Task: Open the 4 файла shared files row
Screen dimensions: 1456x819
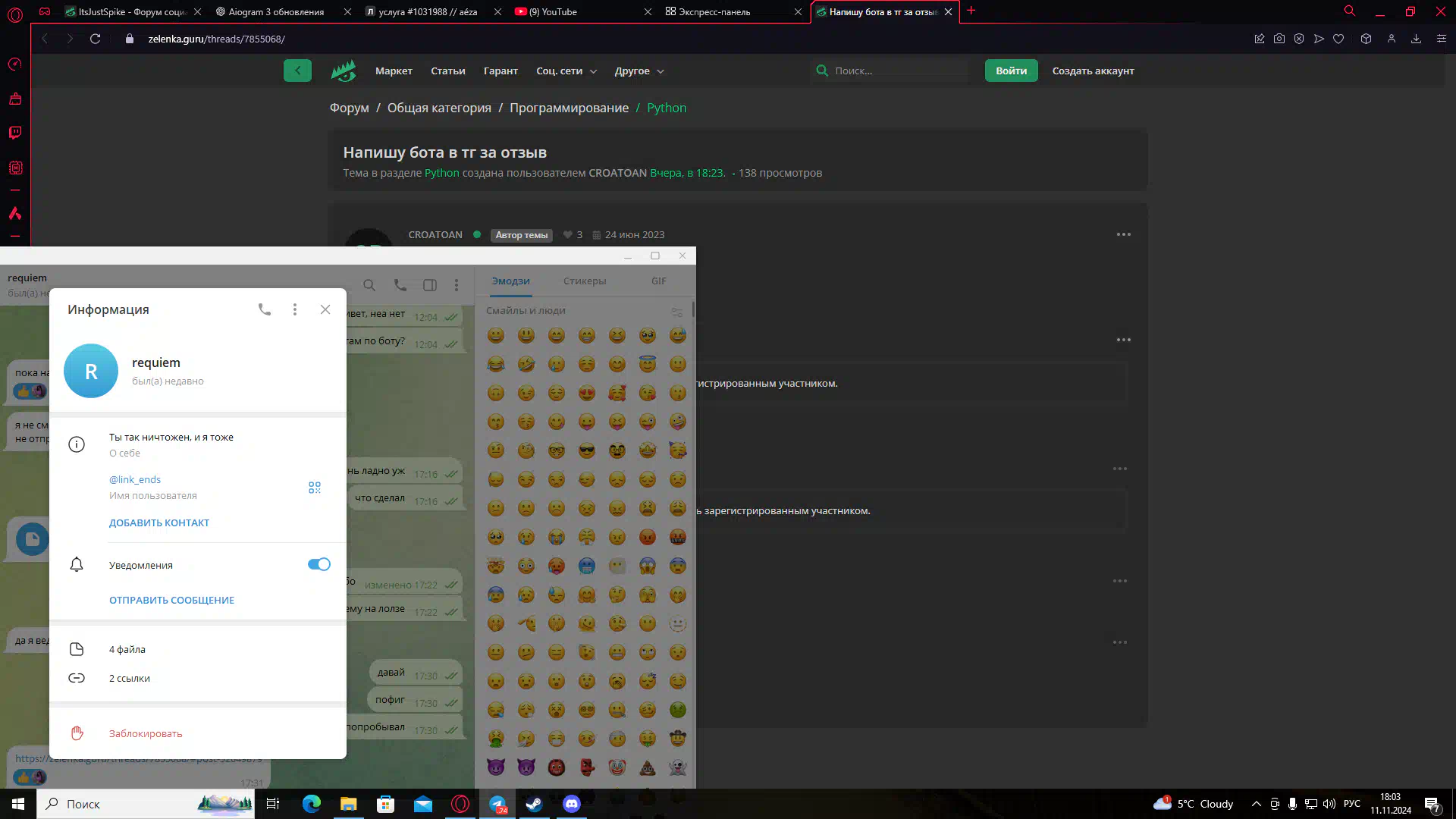Action: point(198,649)
